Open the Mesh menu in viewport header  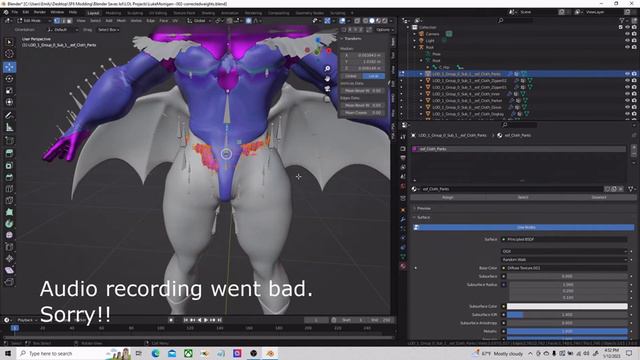pos(121,20)
